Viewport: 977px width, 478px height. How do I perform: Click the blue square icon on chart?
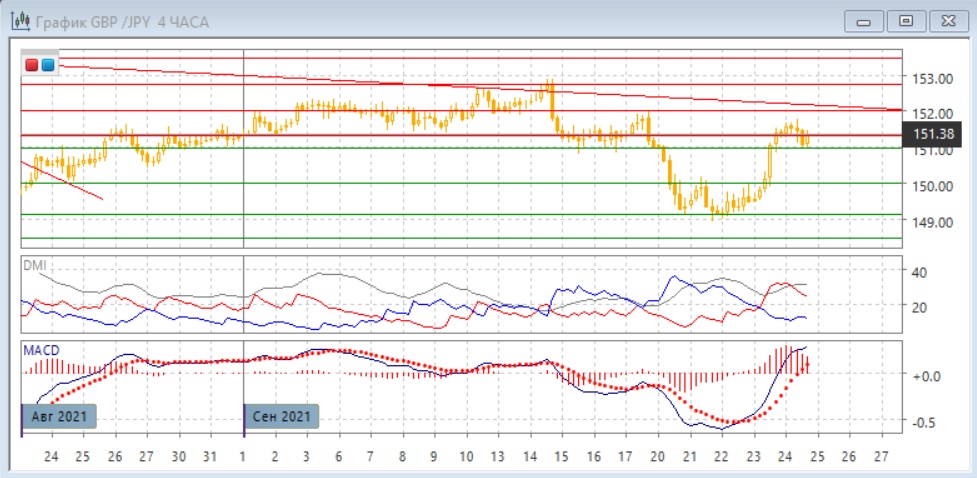click(48, 65)
